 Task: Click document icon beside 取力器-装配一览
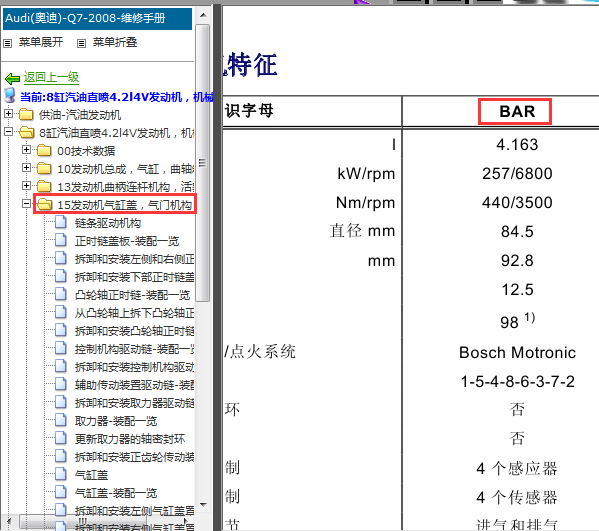(61, 420)
